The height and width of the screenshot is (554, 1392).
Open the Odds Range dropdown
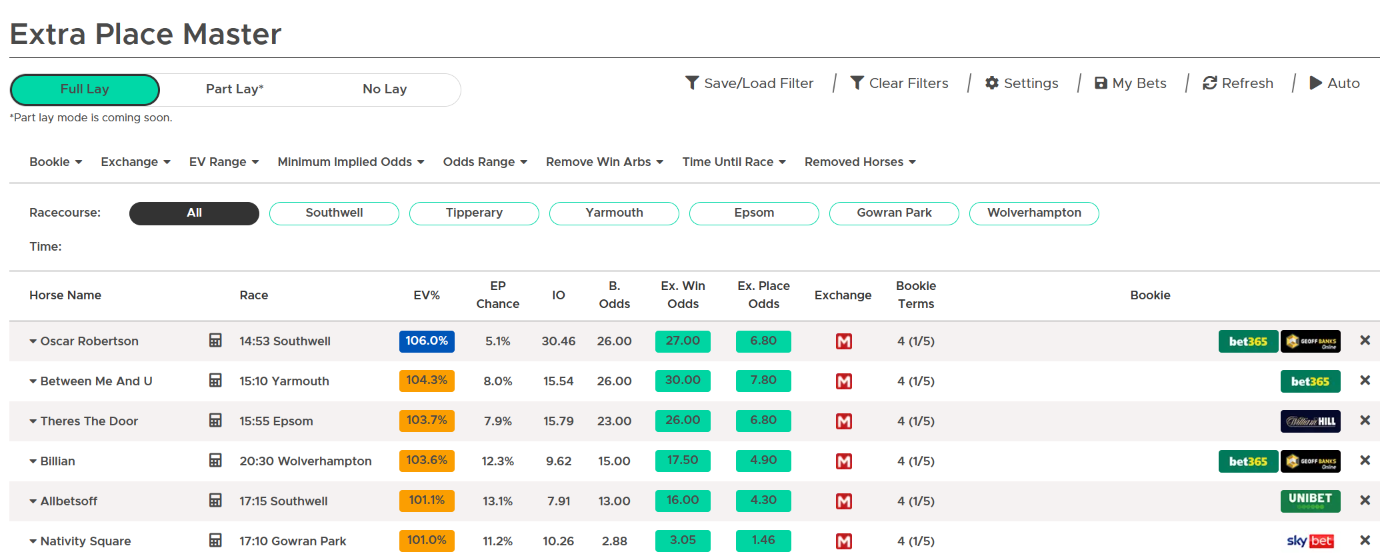[x=485, y=162]
